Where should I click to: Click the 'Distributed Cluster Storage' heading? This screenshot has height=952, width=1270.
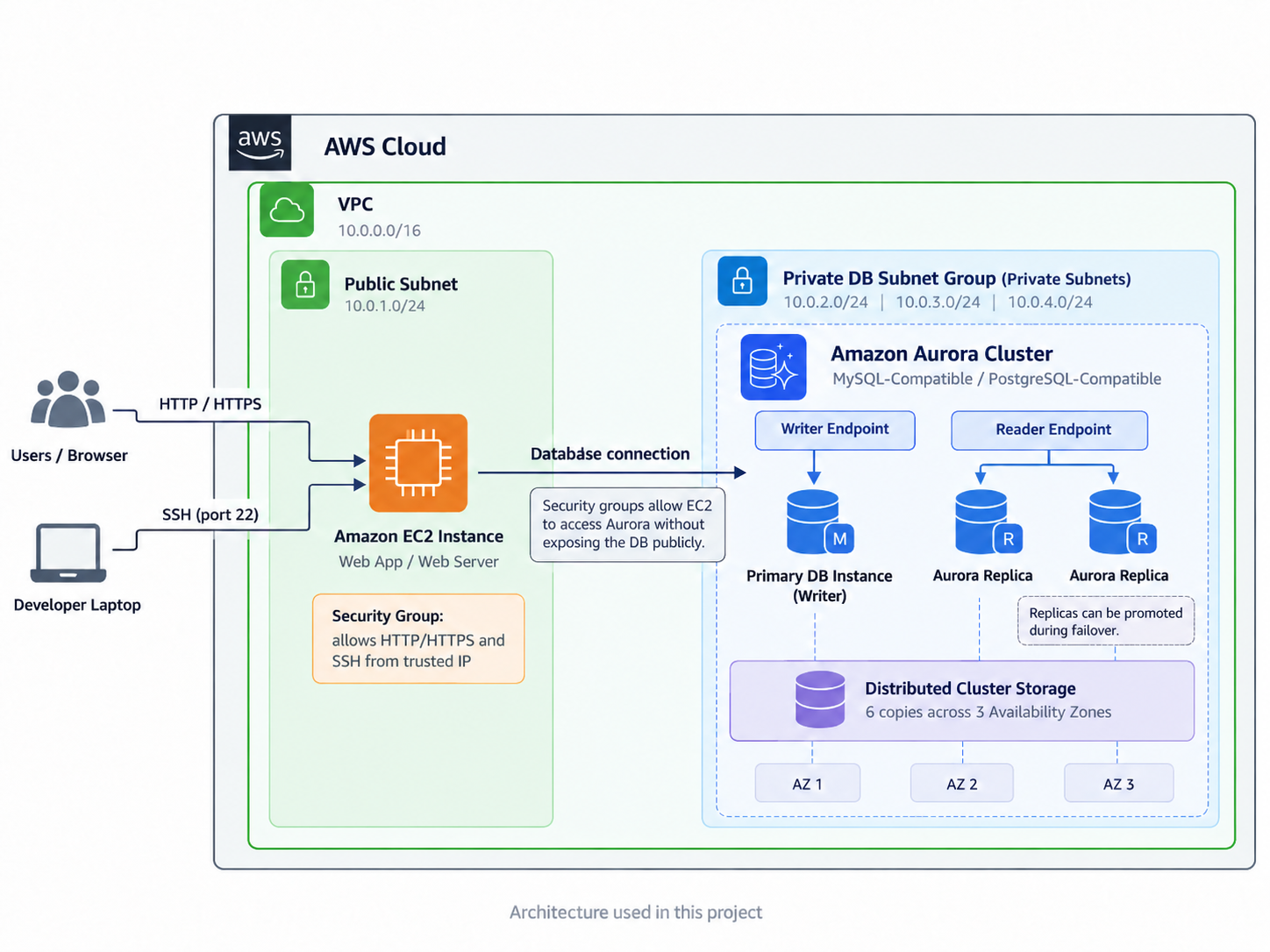tap(970, 689)
